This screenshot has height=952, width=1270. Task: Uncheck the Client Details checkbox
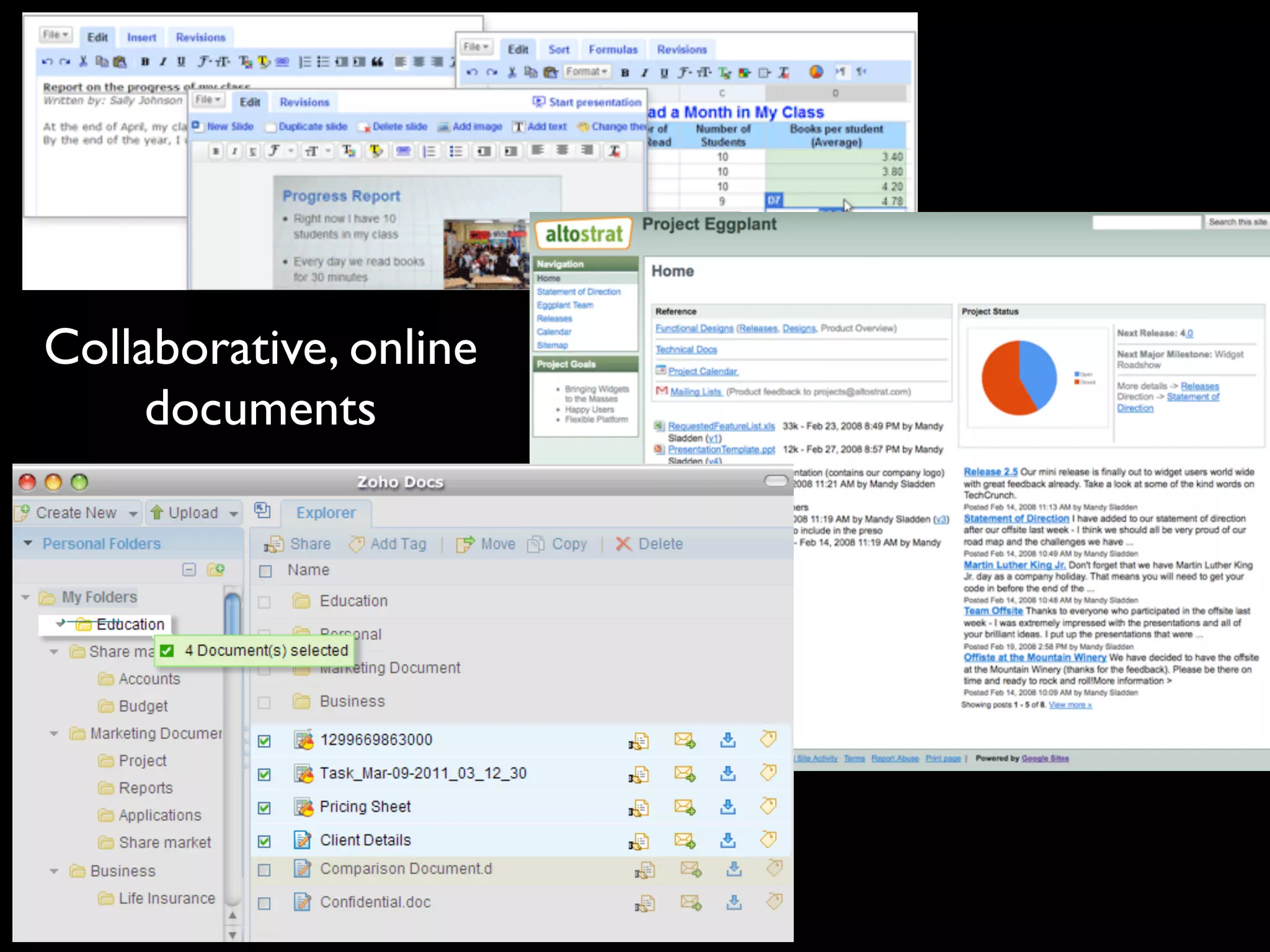pos(264,842)
